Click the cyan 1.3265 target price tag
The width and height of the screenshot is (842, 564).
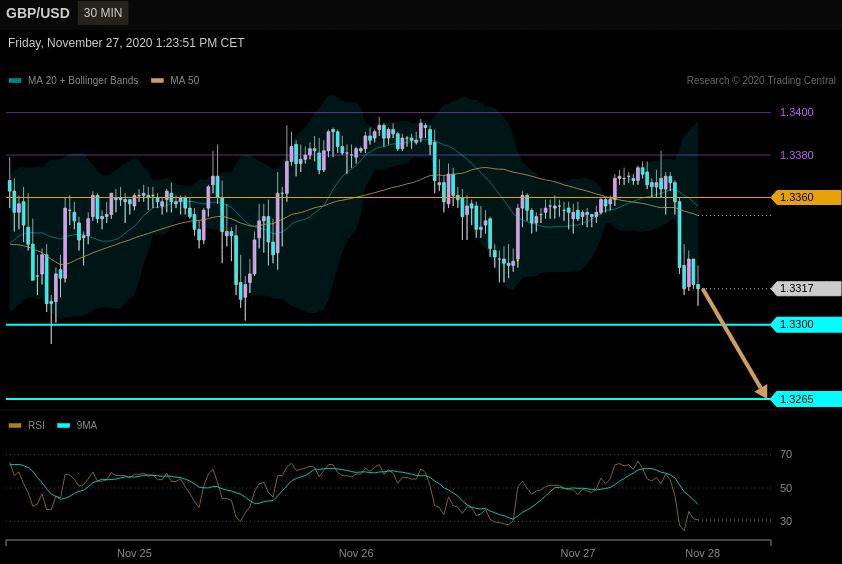click(x=806, y=399)
